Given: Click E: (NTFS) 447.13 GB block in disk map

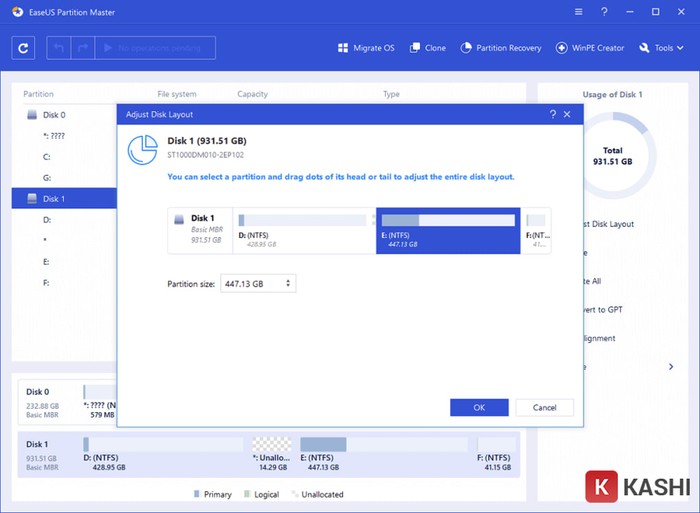Looking at the screenshot, I should click(384, 454).
